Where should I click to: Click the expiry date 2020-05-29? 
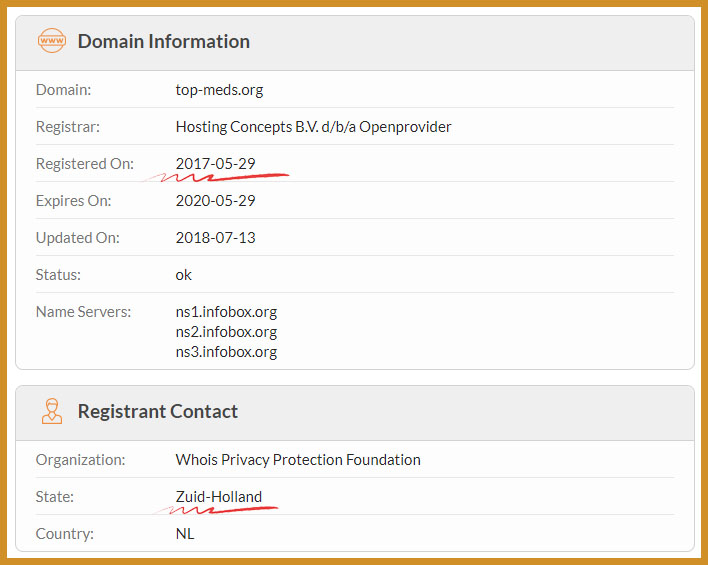pos(215,200)
